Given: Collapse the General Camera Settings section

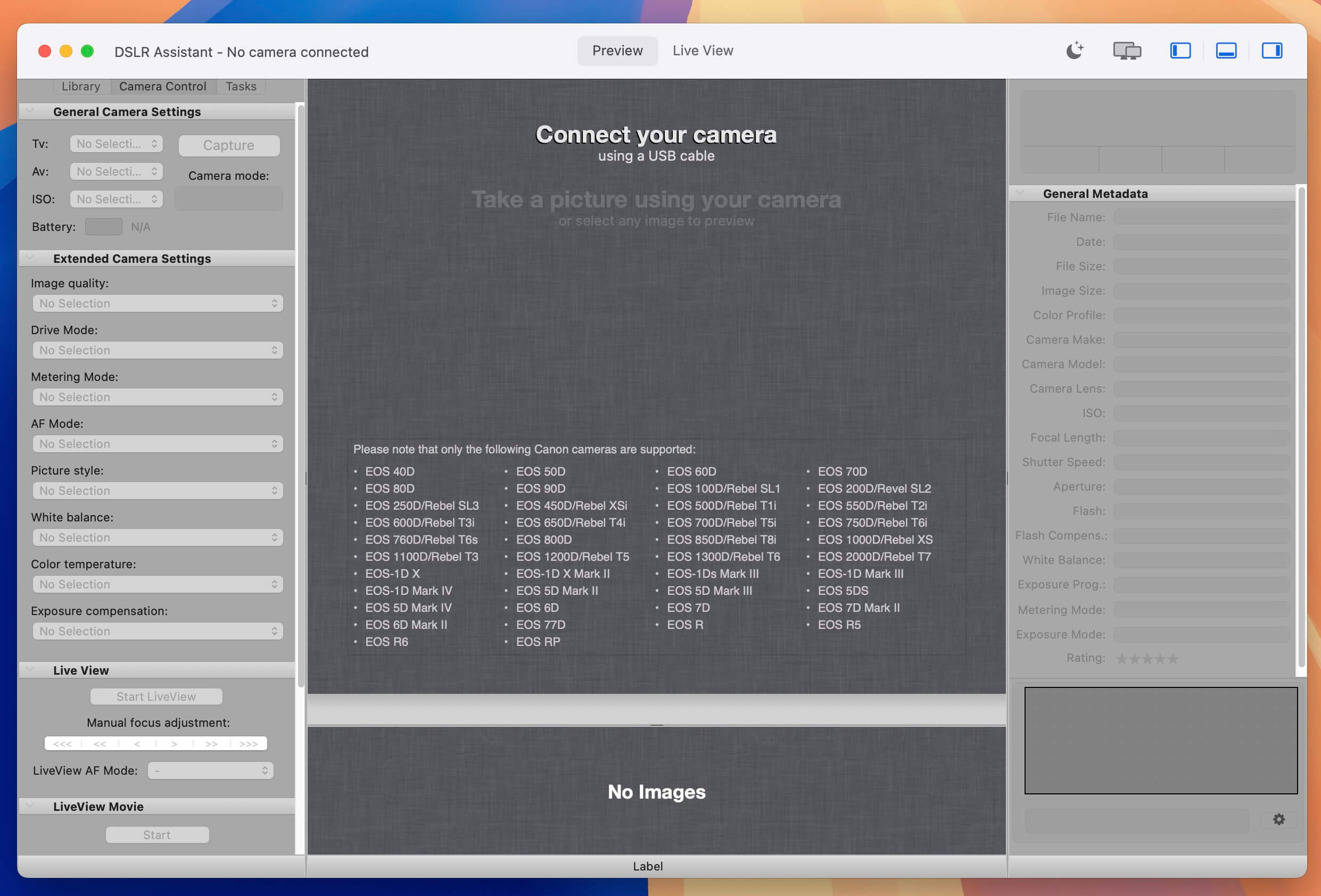Looking at the screenshot, I should tap(31, 110).
